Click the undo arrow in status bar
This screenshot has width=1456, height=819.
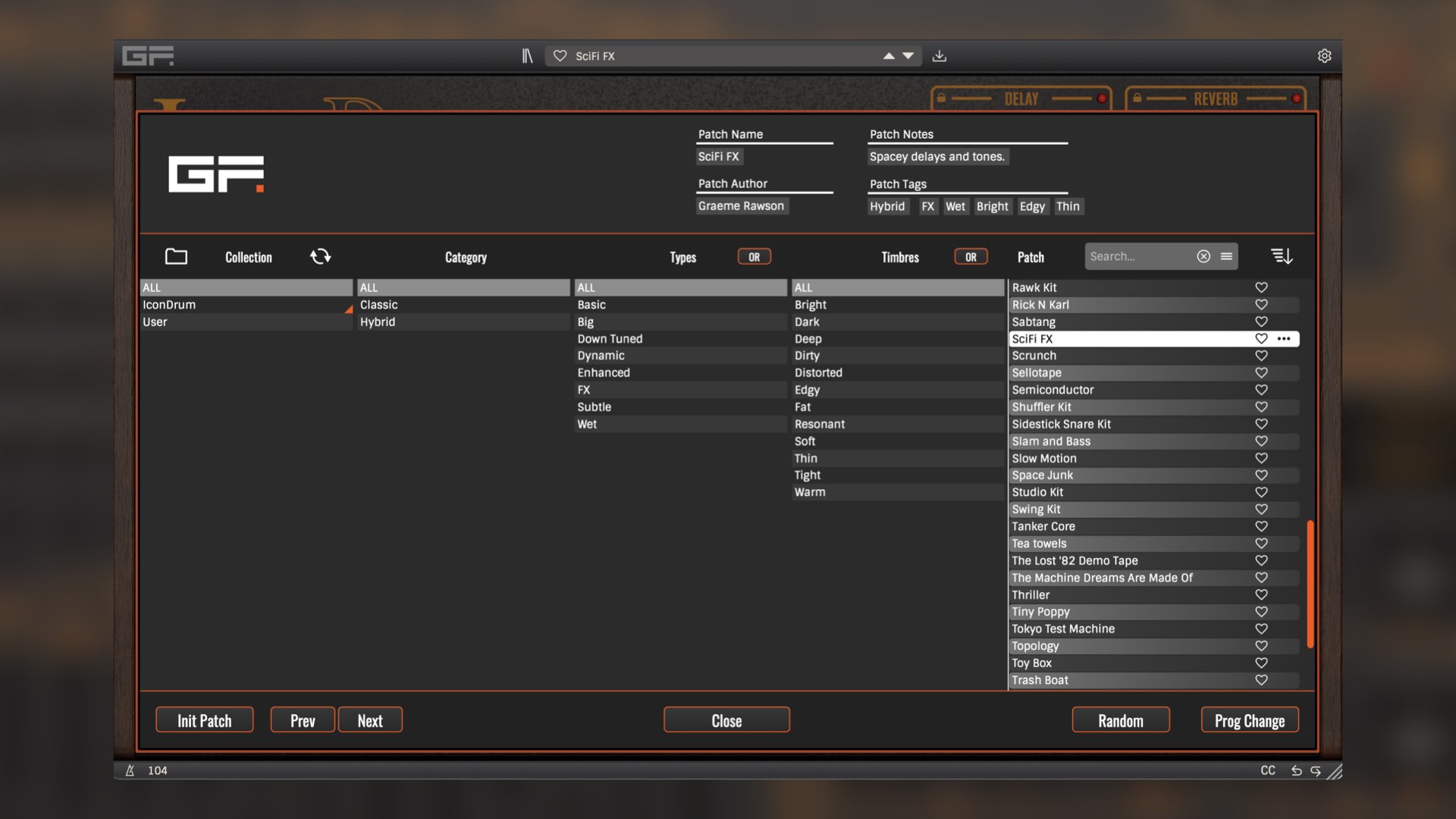coord(1297,770)
